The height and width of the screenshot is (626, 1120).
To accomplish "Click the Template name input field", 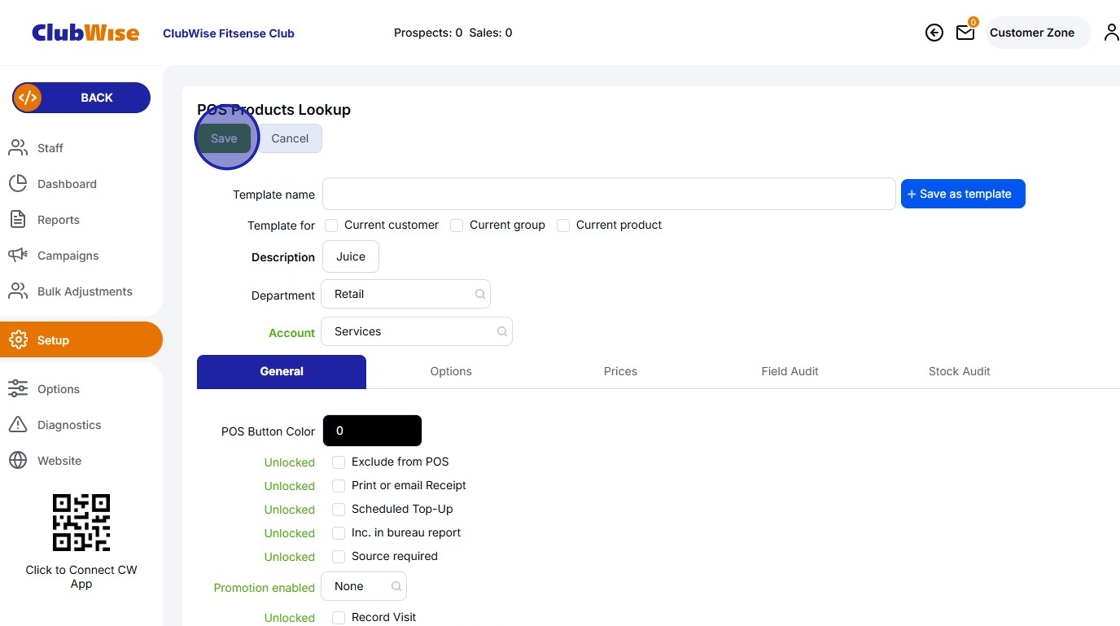I will (609, 194).
